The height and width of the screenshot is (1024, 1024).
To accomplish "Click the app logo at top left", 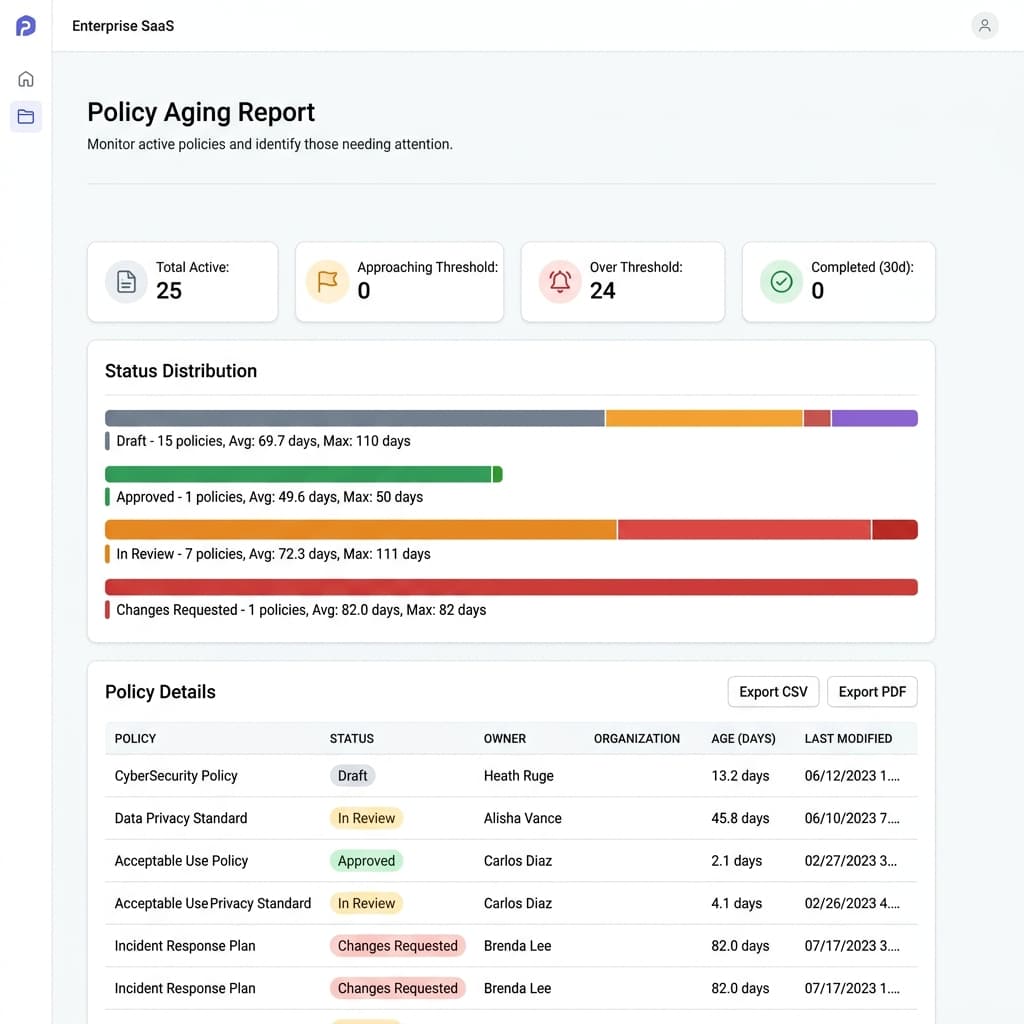I will pyautogui.click(x=25, y=25).
